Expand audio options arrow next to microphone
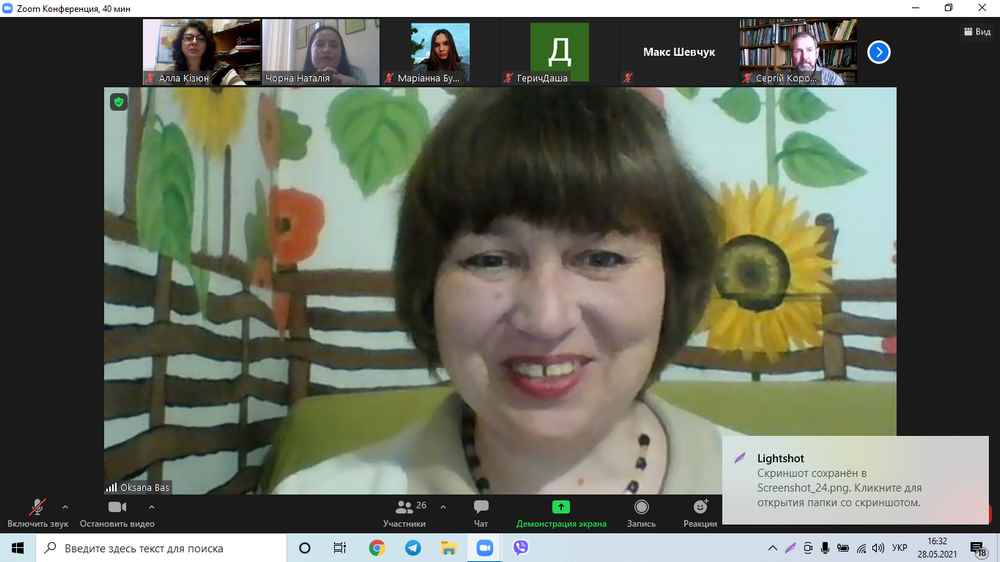The height and width of the screenshot is (562, 1000). (x=65, y=507)
